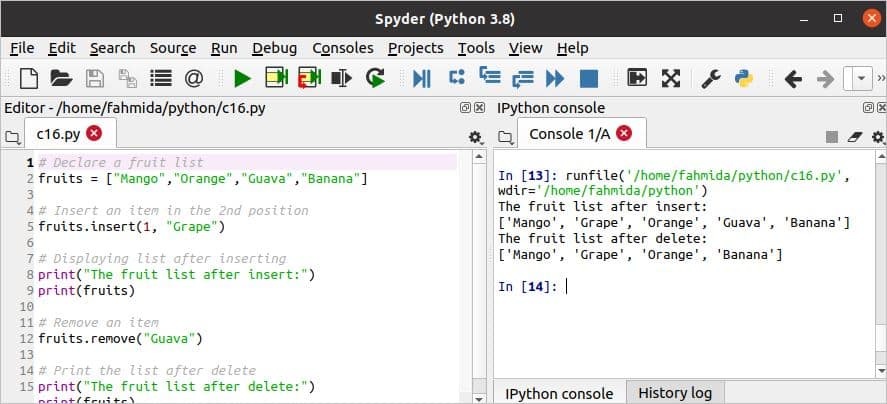887x404 pixels.
Task: Close the c16.py tab
Action: pos(94,134)
